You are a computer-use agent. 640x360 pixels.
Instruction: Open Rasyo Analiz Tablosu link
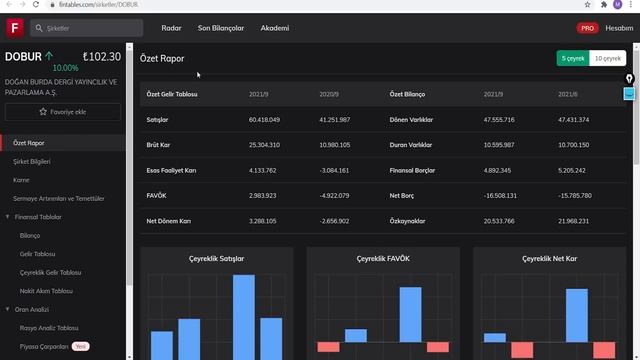(x=49, y=328)
